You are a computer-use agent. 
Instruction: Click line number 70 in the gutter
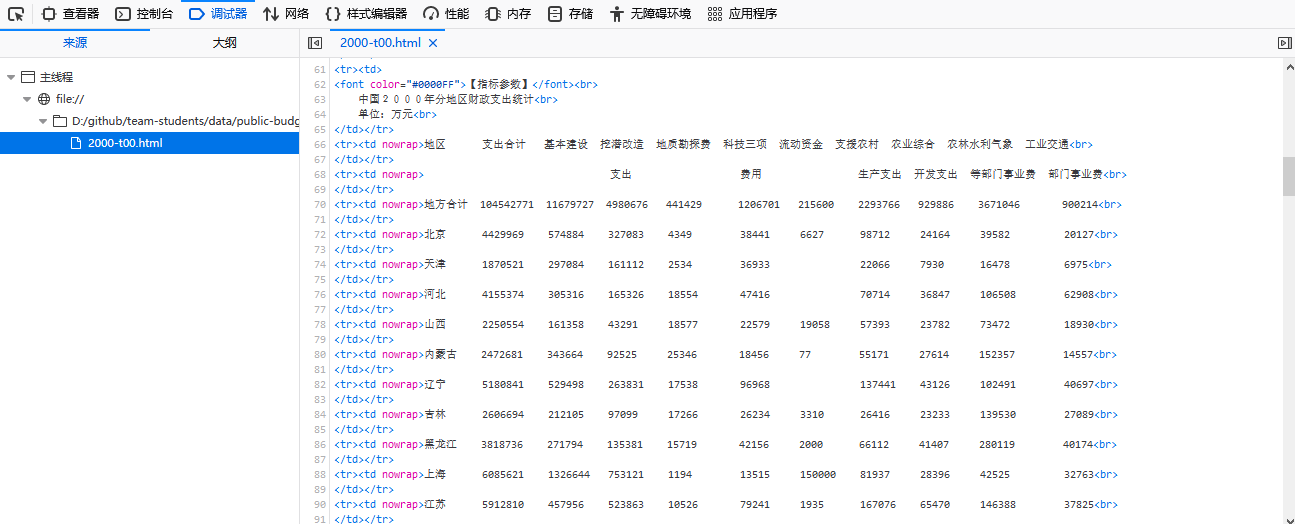tap(320, 204)
